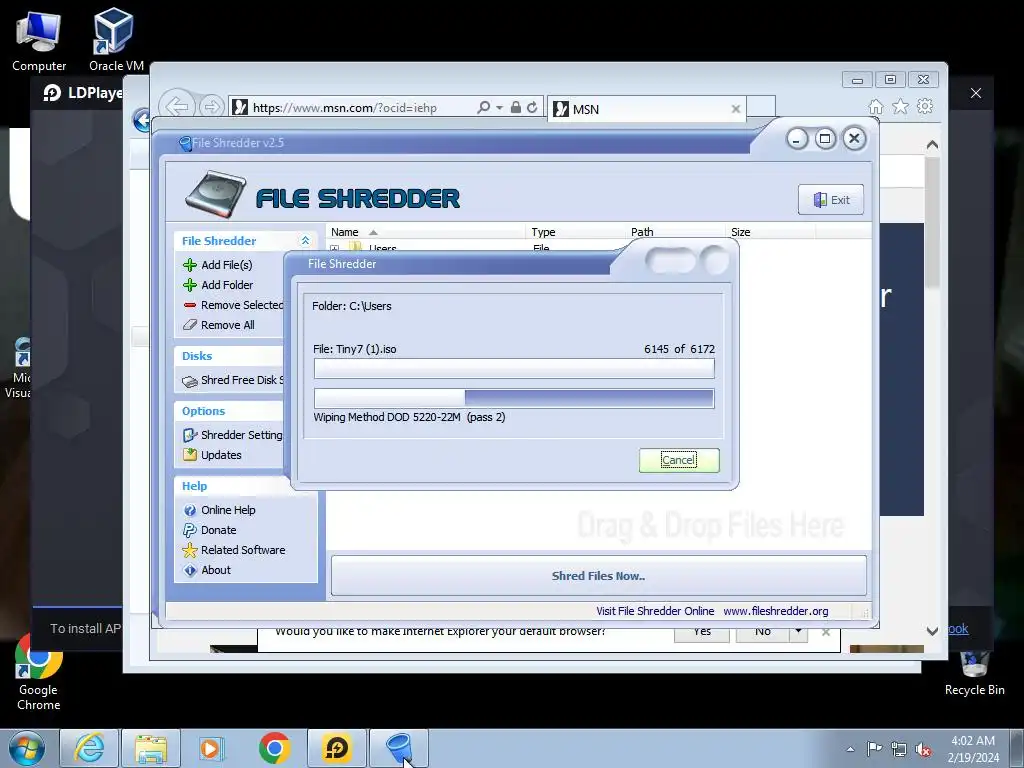Click the LDPlayer taskbar icon
Viewport: 1024px width, 768px height.
point(337,748)
